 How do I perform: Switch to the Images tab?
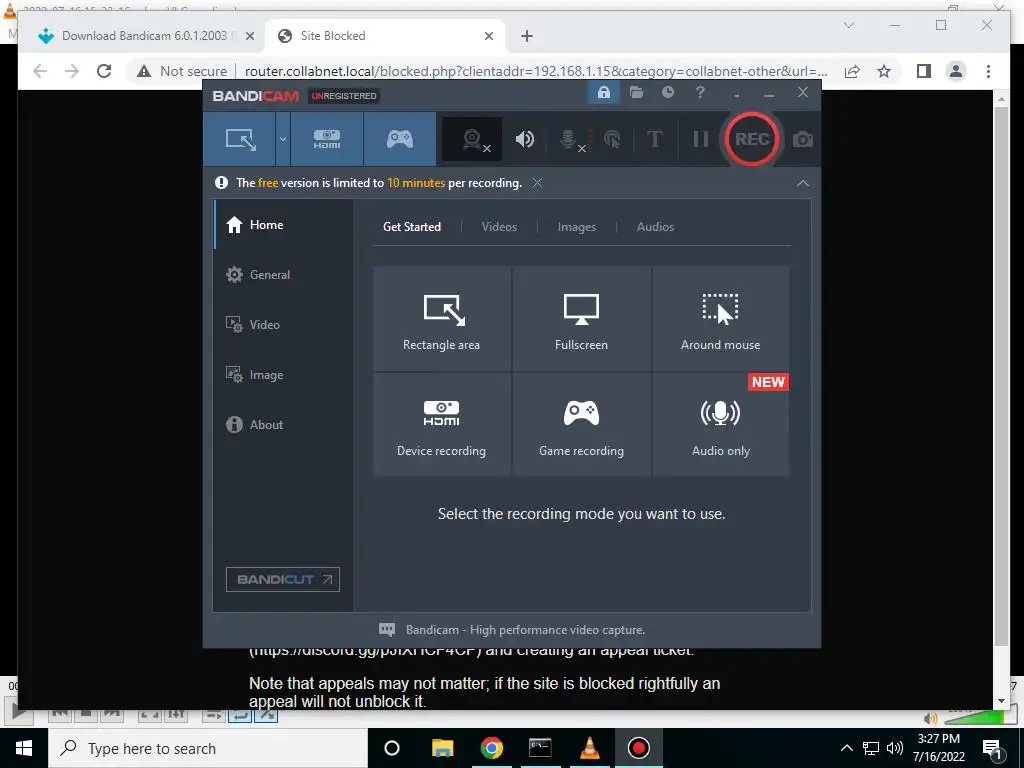coord(577,227)
